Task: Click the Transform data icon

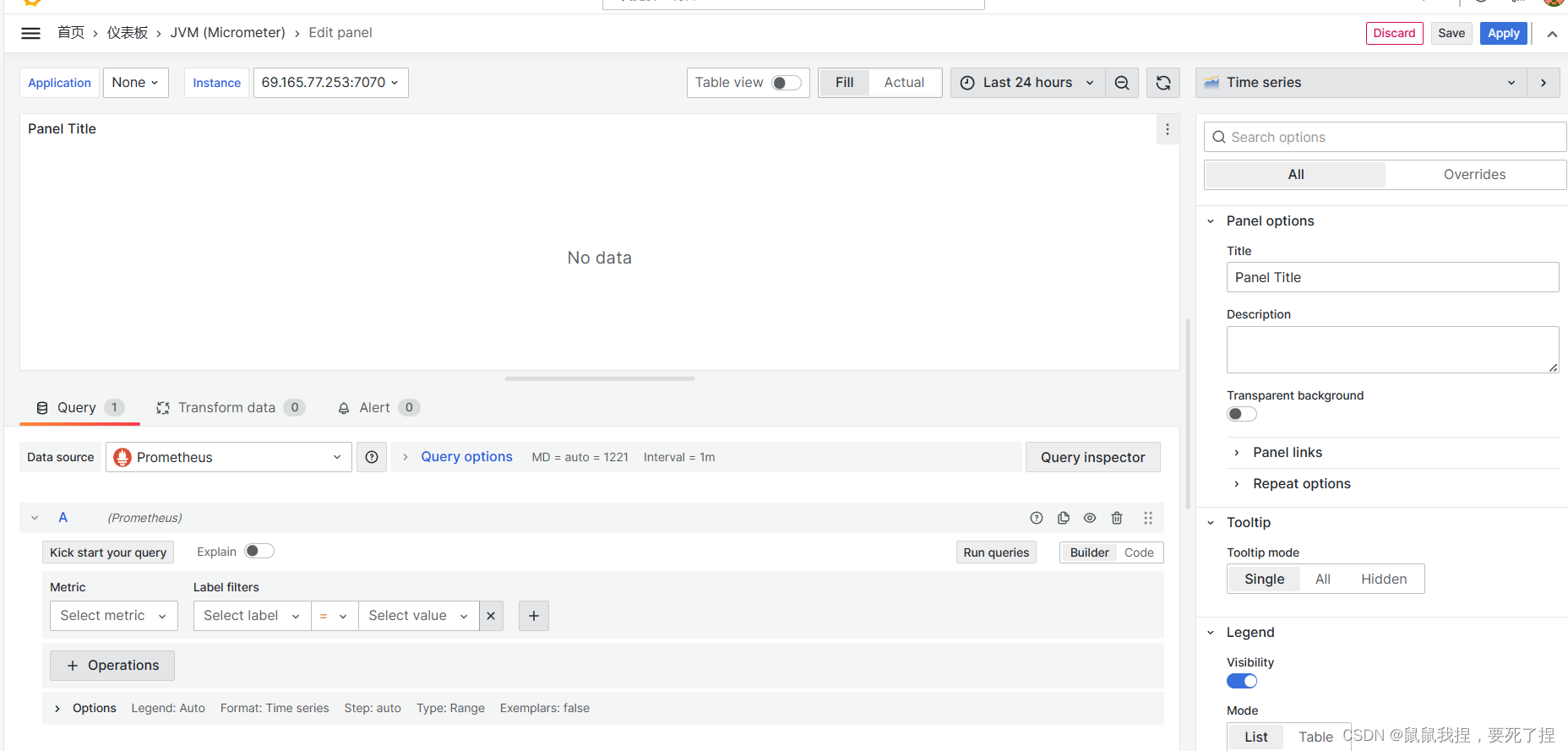Action: 163,408
